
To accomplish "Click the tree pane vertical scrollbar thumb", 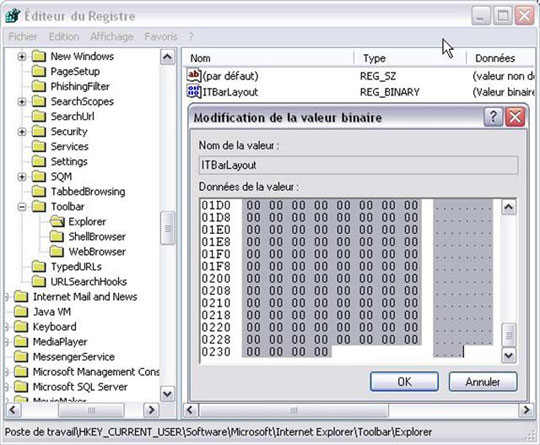I will [168, 228].
